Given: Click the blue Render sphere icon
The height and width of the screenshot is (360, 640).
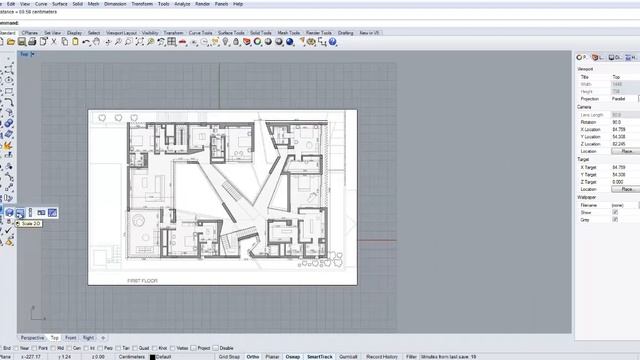Looking at the screenshot, I should [290, 42].
